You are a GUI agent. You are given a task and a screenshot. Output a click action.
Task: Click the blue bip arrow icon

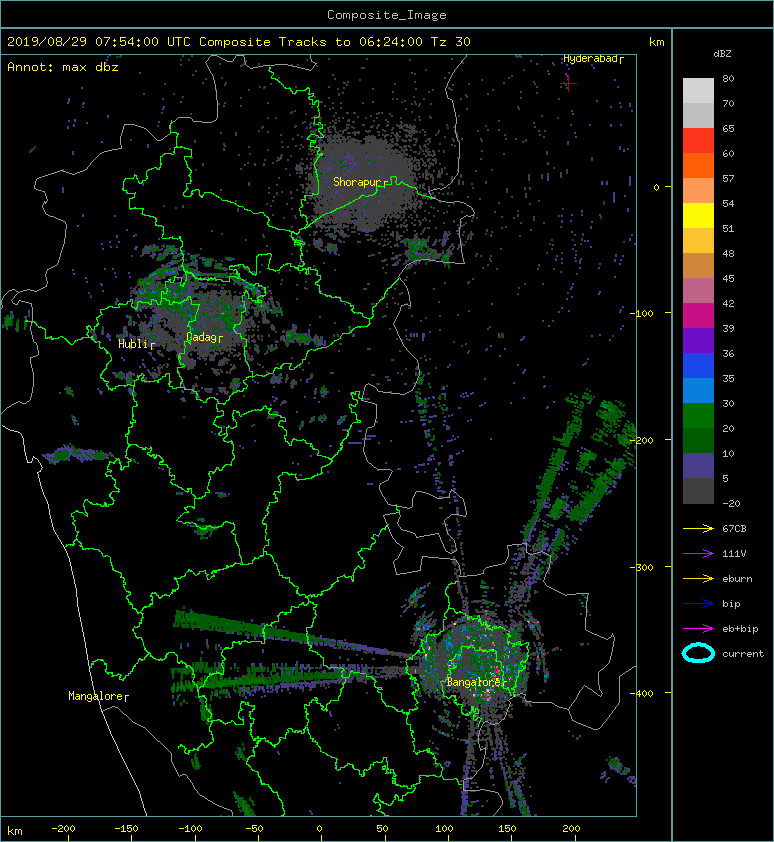coord(698,604)
